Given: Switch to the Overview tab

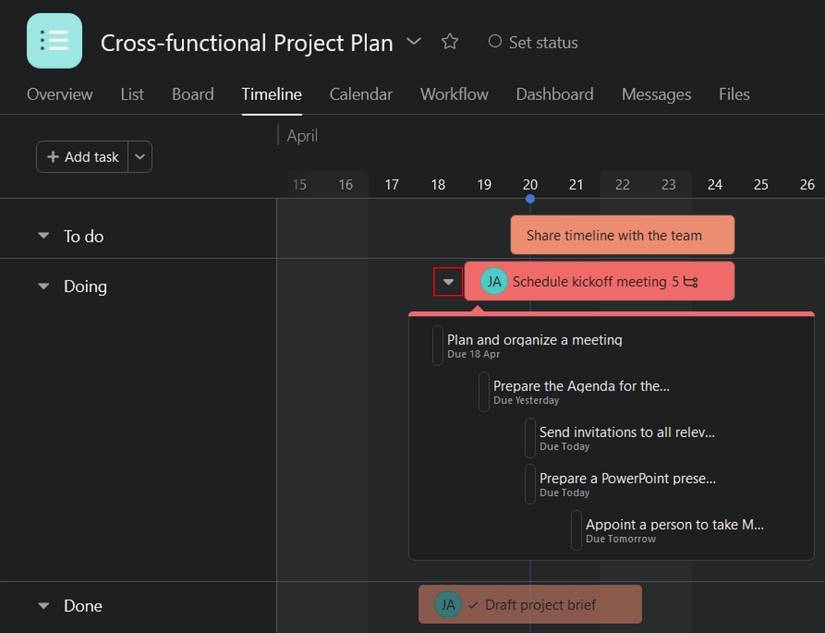Looking at the screenshot, I should [59, 94].
